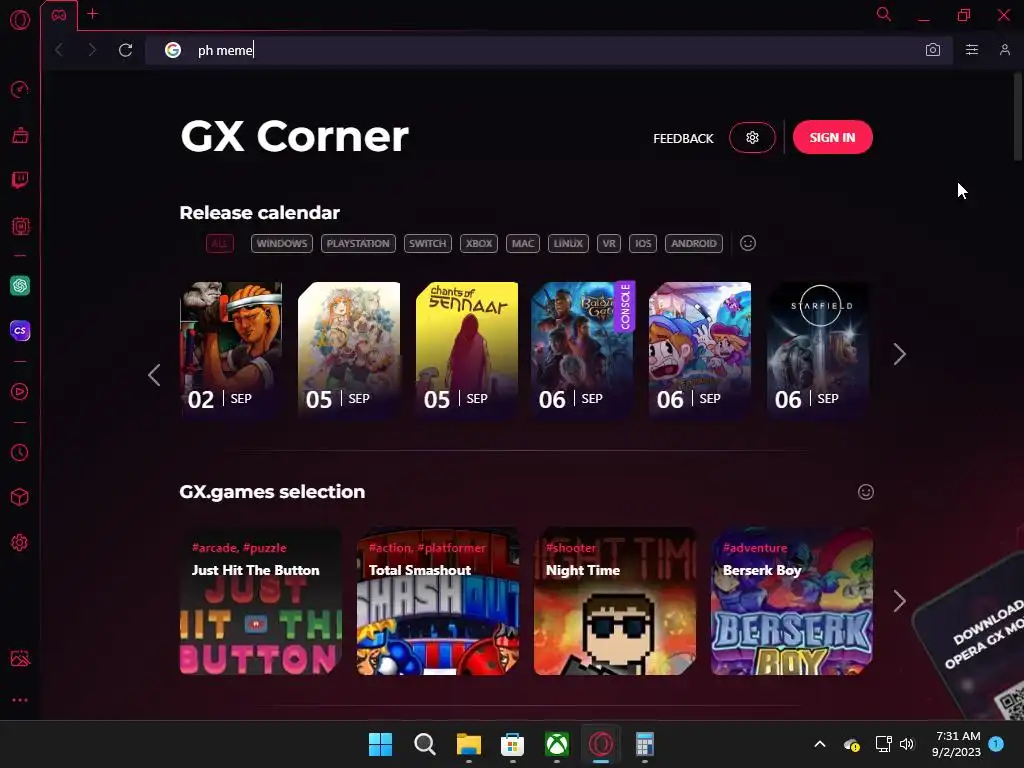The height and width of the screenshot is (768, 1024).
Task: Click smiley feedback icon beside release filters
Action: point(748,243)
